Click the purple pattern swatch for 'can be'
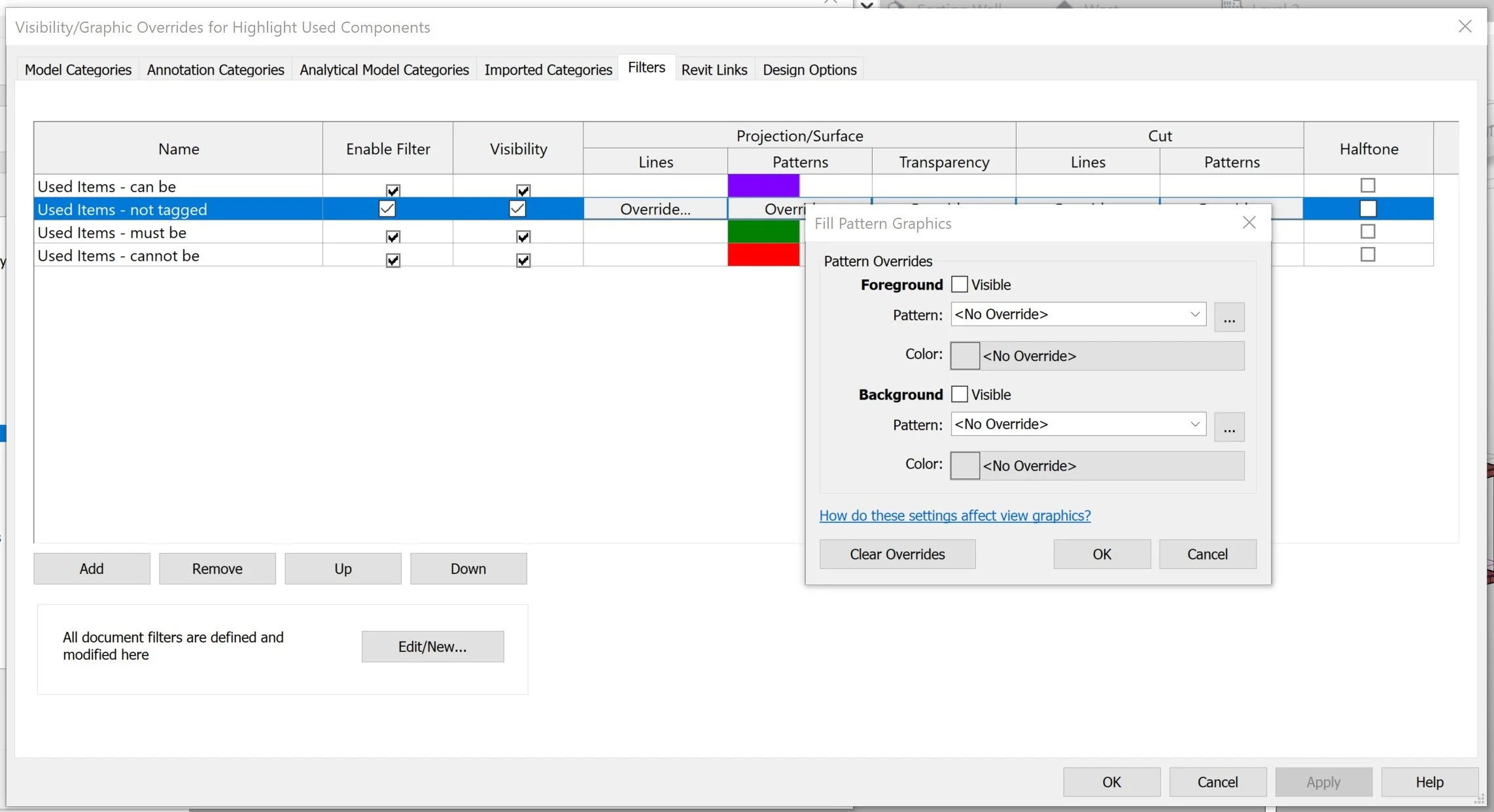Screen dimensions: 1494x812 (x=763, y=186)
